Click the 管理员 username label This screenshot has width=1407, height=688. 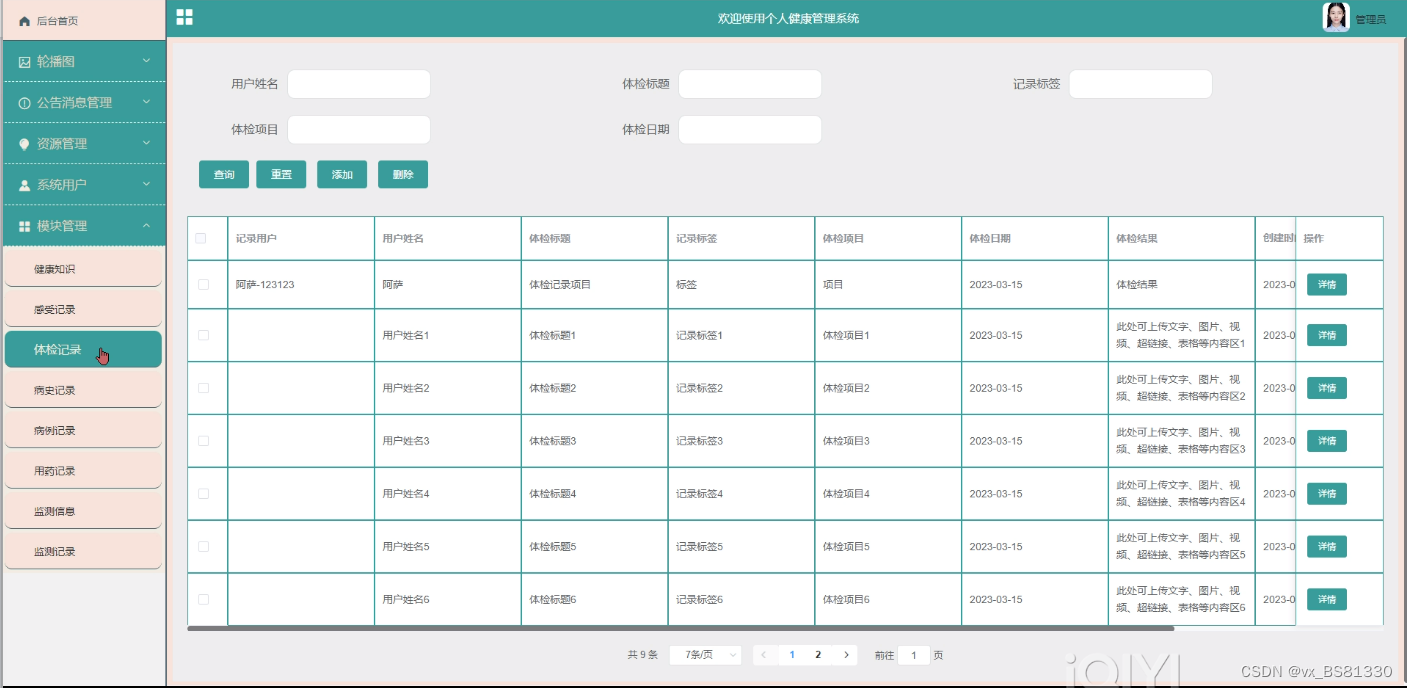tap(1370, 20)
